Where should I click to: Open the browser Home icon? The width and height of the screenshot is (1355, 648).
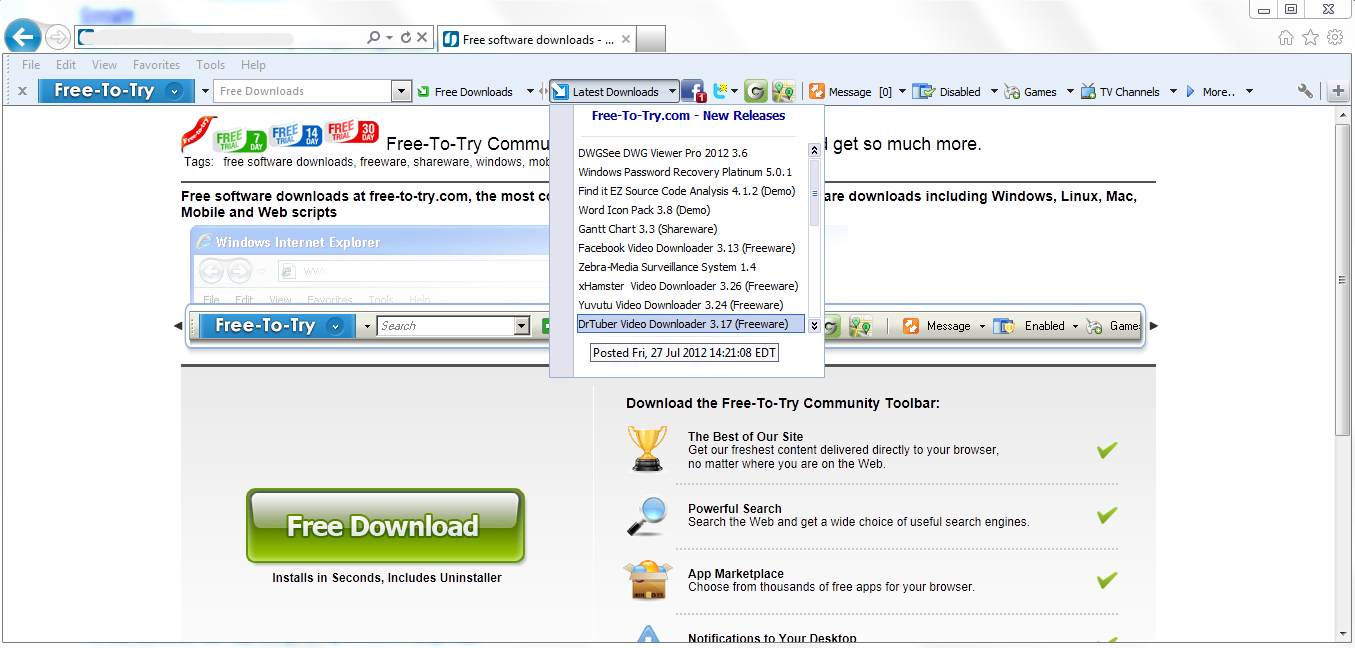(x=1287, y=38)
